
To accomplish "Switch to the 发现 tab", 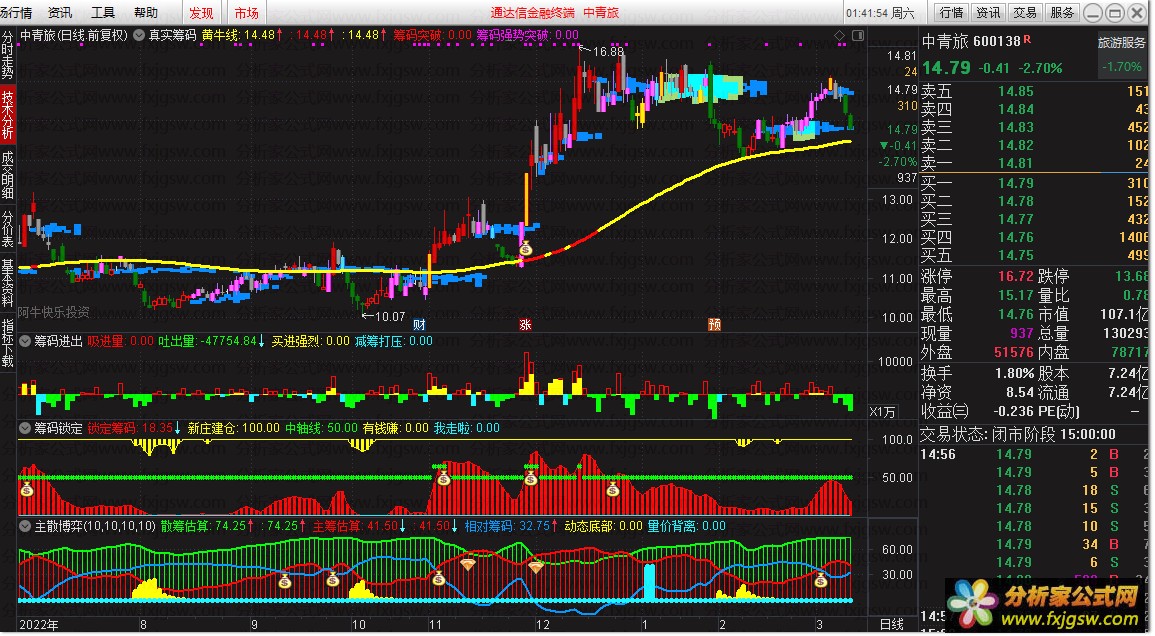I will point(201,13).
